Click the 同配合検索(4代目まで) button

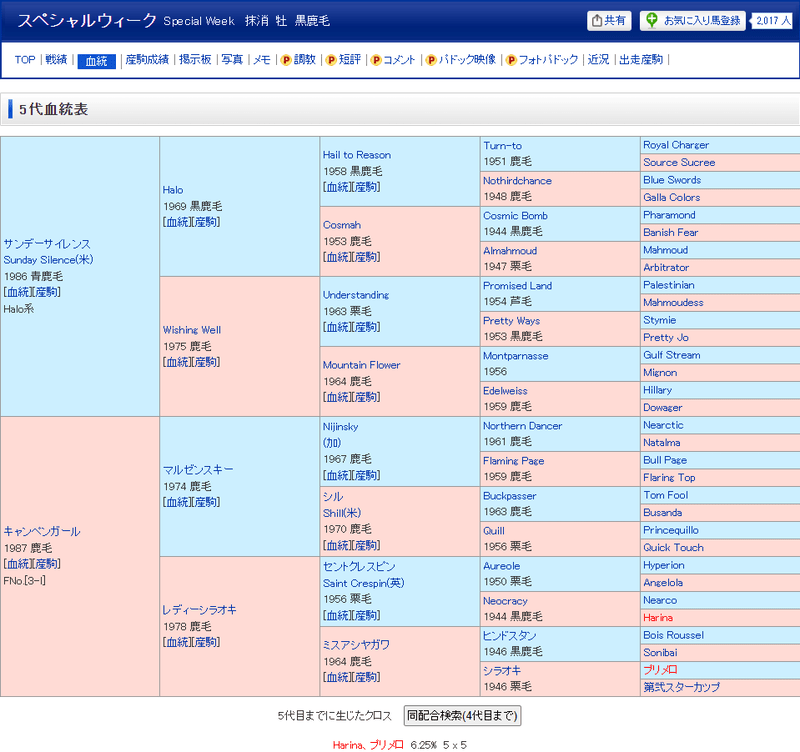[462, 715]
